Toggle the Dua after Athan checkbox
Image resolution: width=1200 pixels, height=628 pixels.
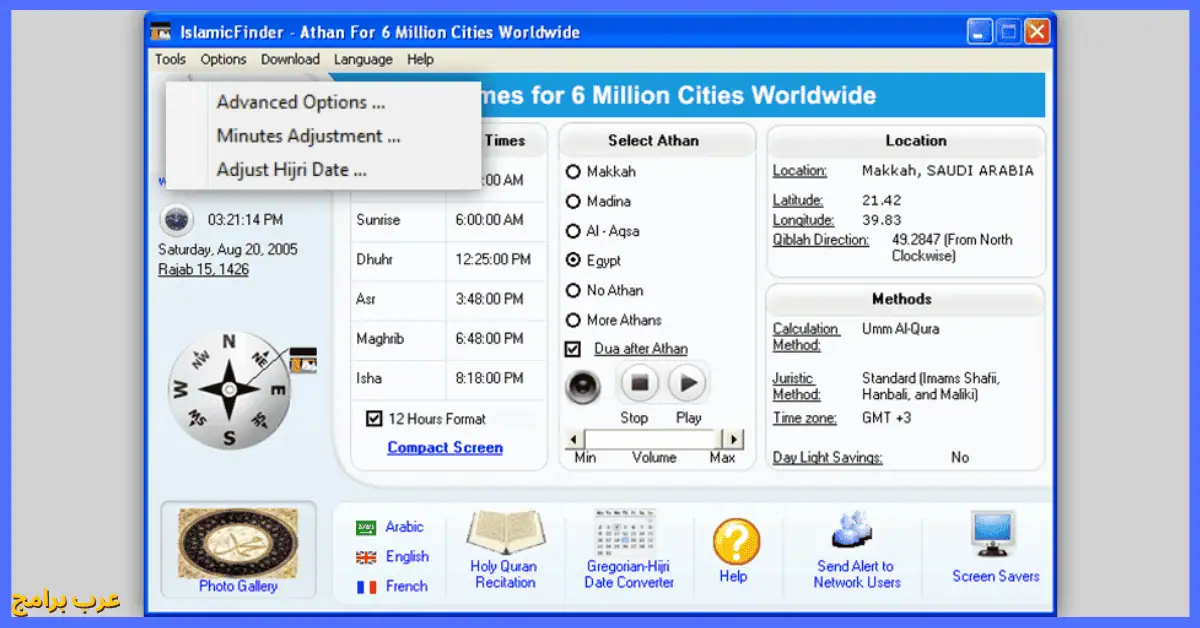coord(573,349)
